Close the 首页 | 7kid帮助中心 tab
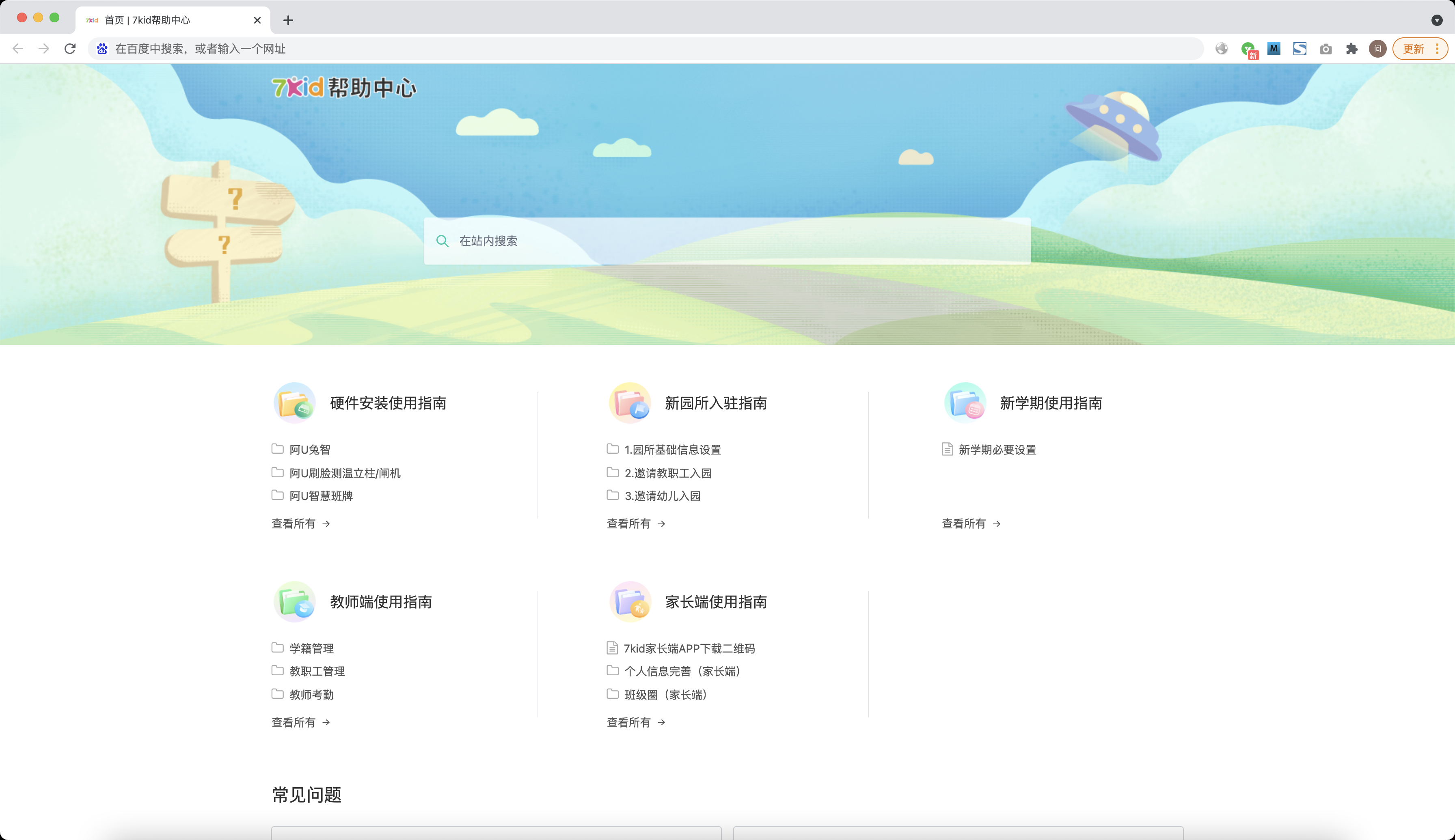This screenshot has width=1455, height=840. point(257,20)
